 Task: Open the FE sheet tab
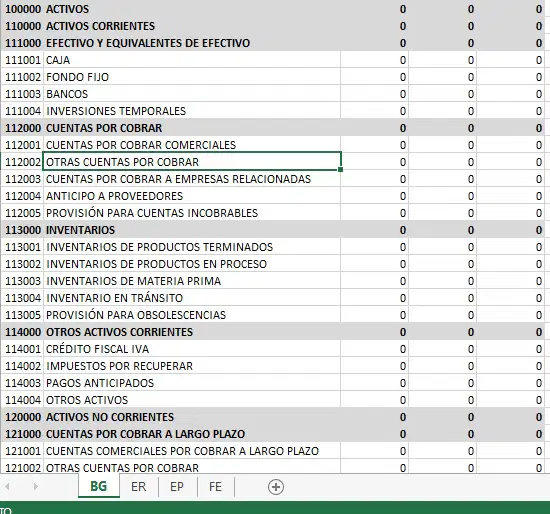(215, 487)
